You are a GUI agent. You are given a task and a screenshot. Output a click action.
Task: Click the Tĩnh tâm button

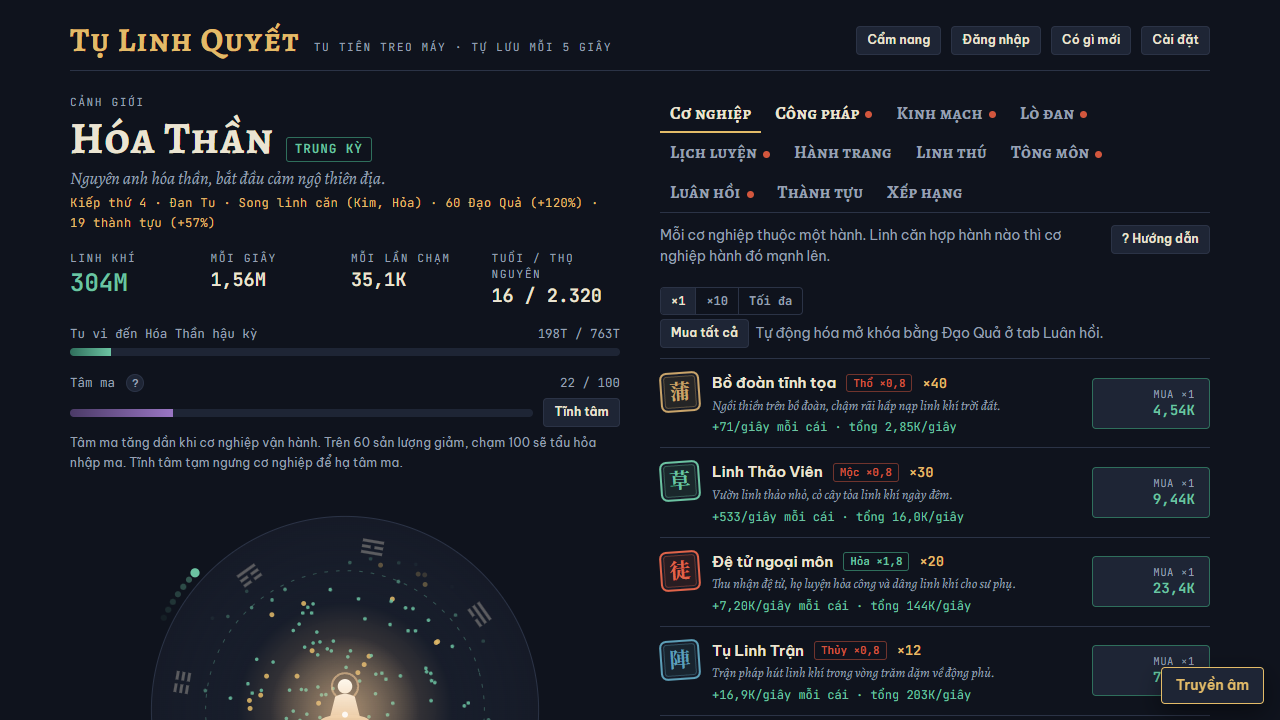pos(581,412)
